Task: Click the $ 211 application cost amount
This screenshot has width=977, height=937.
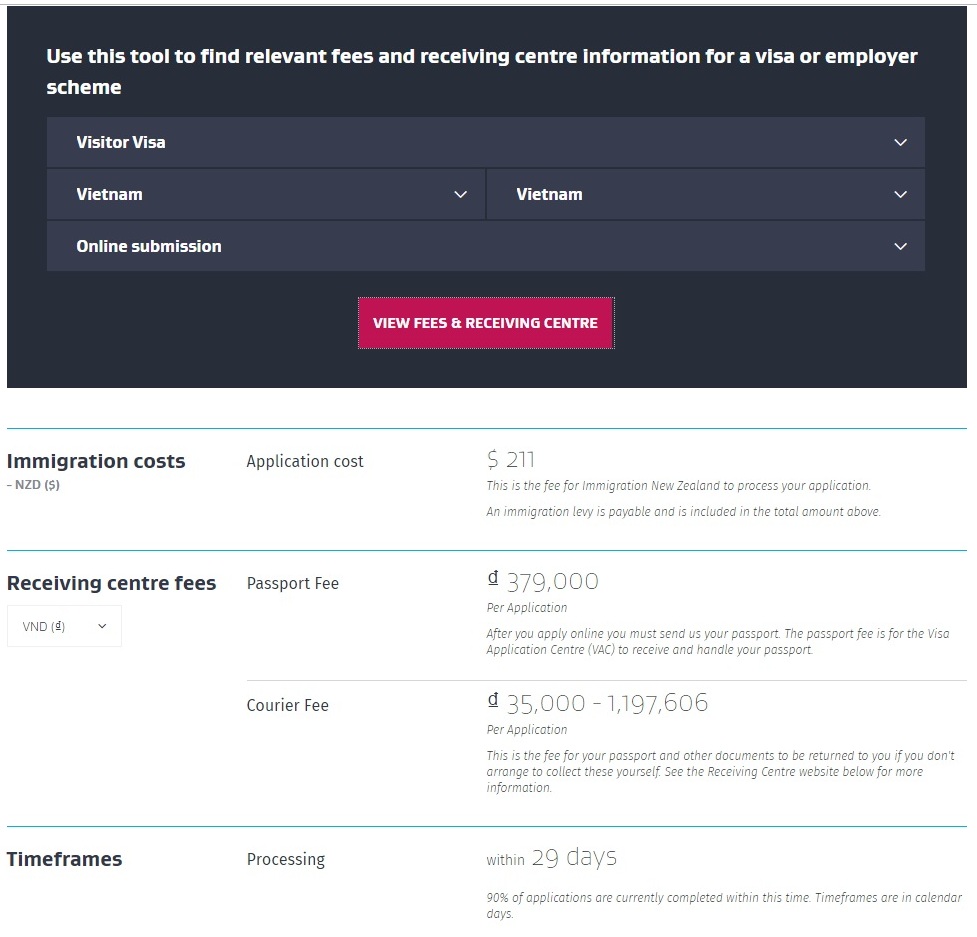Action: [x=510, y=460]
